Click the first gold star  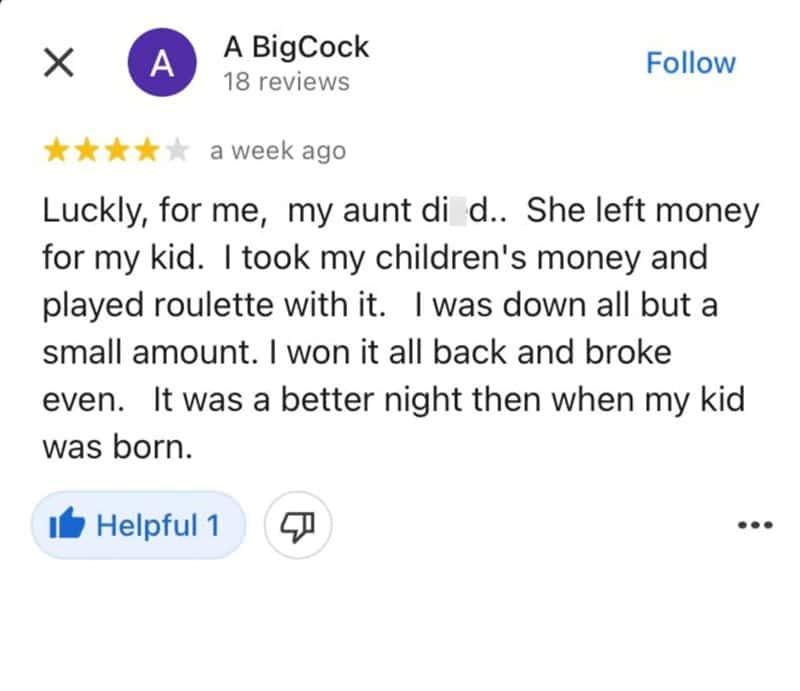[56, 151]
